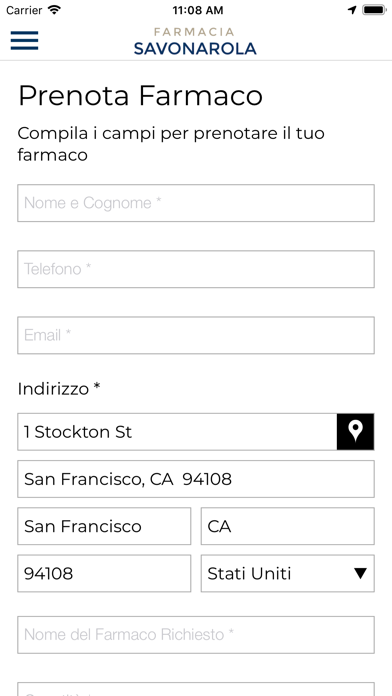
Task: Tap the Wi-Fi status icon
Action: (x=54, y=10)
